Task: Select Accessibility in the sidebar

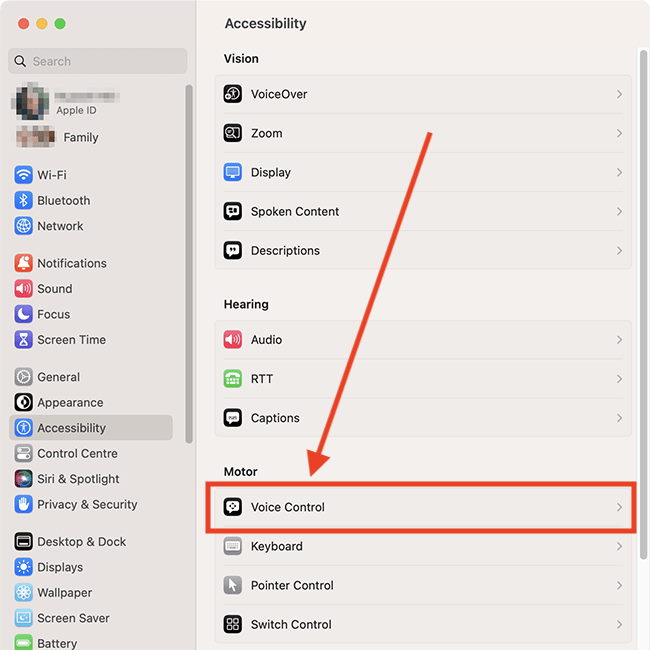Action: click(91, 427)
